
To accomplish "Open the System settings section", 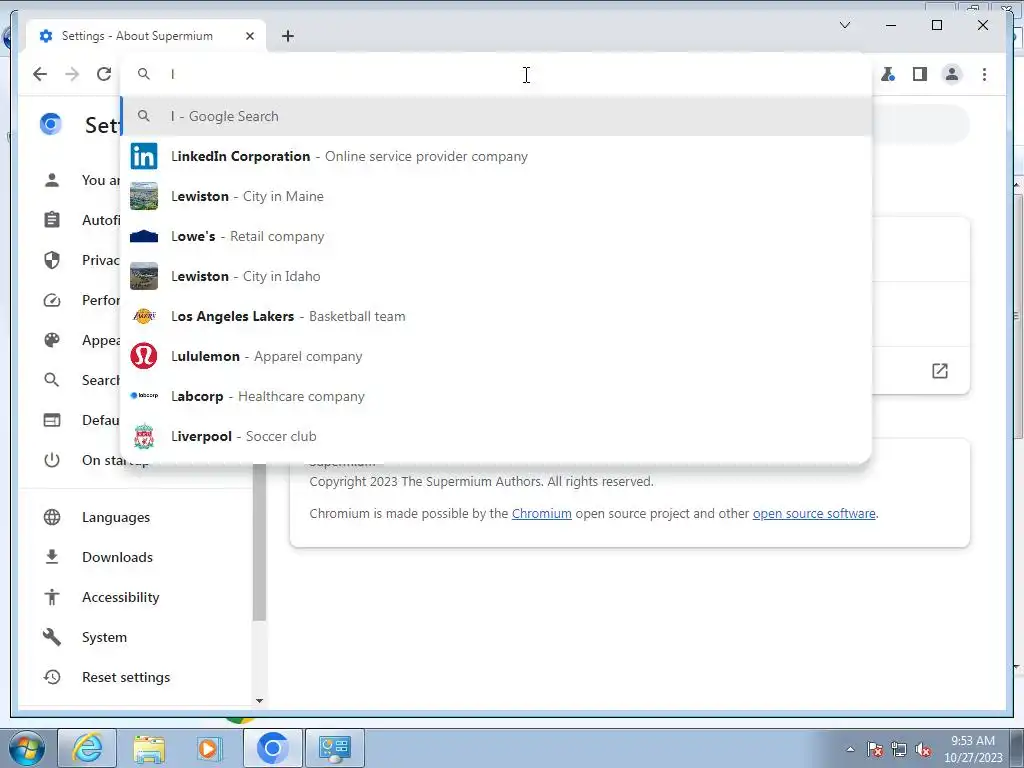I will (104, 637).
